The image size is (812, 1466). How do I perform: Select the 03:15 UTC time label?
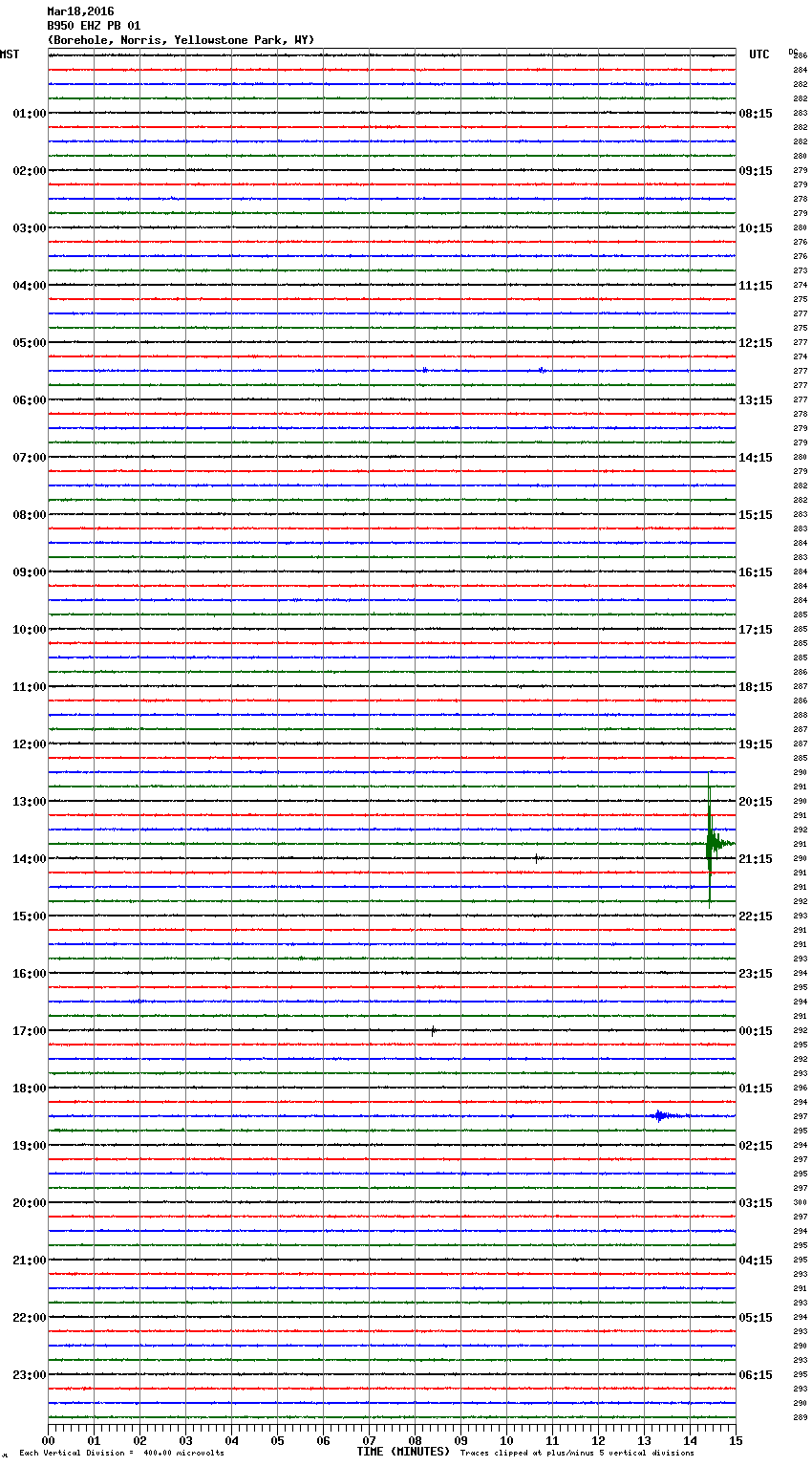coord(756,1203)
